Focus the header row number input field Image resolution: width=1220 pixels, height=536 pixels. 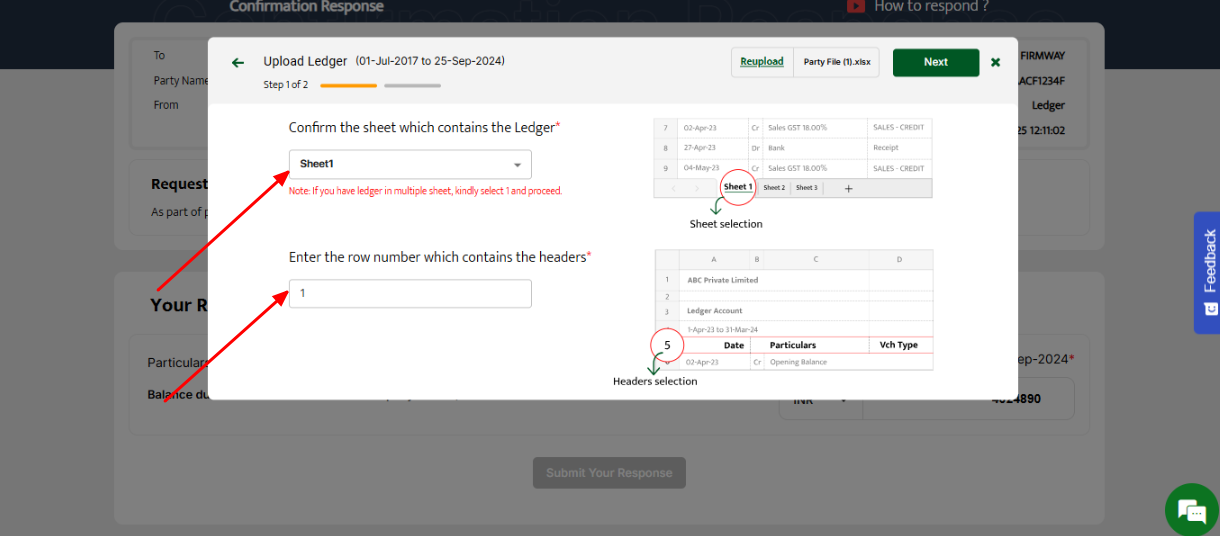coord(410,294)
